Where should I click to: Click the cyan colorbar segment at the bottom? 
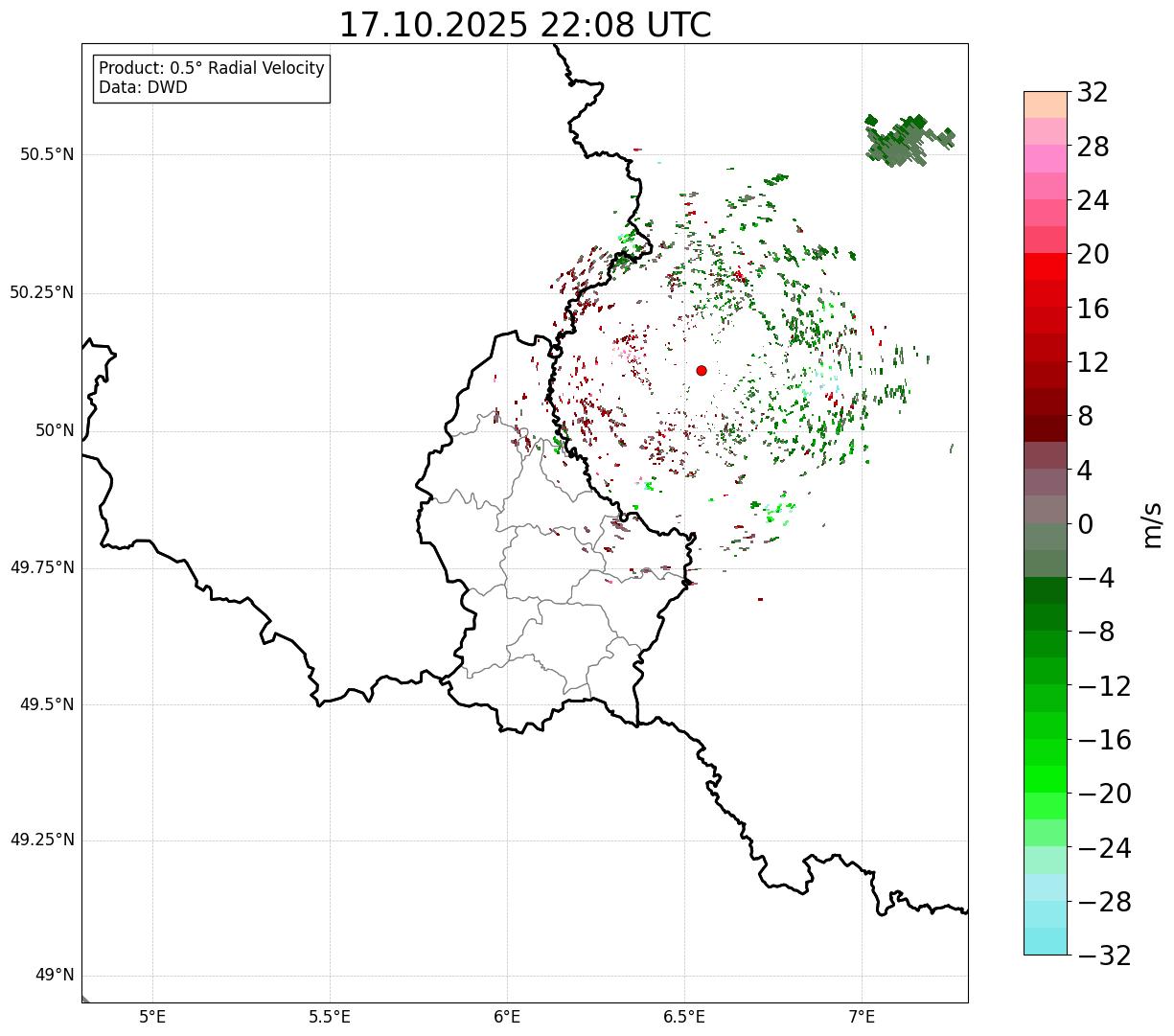pos(1046,941)
